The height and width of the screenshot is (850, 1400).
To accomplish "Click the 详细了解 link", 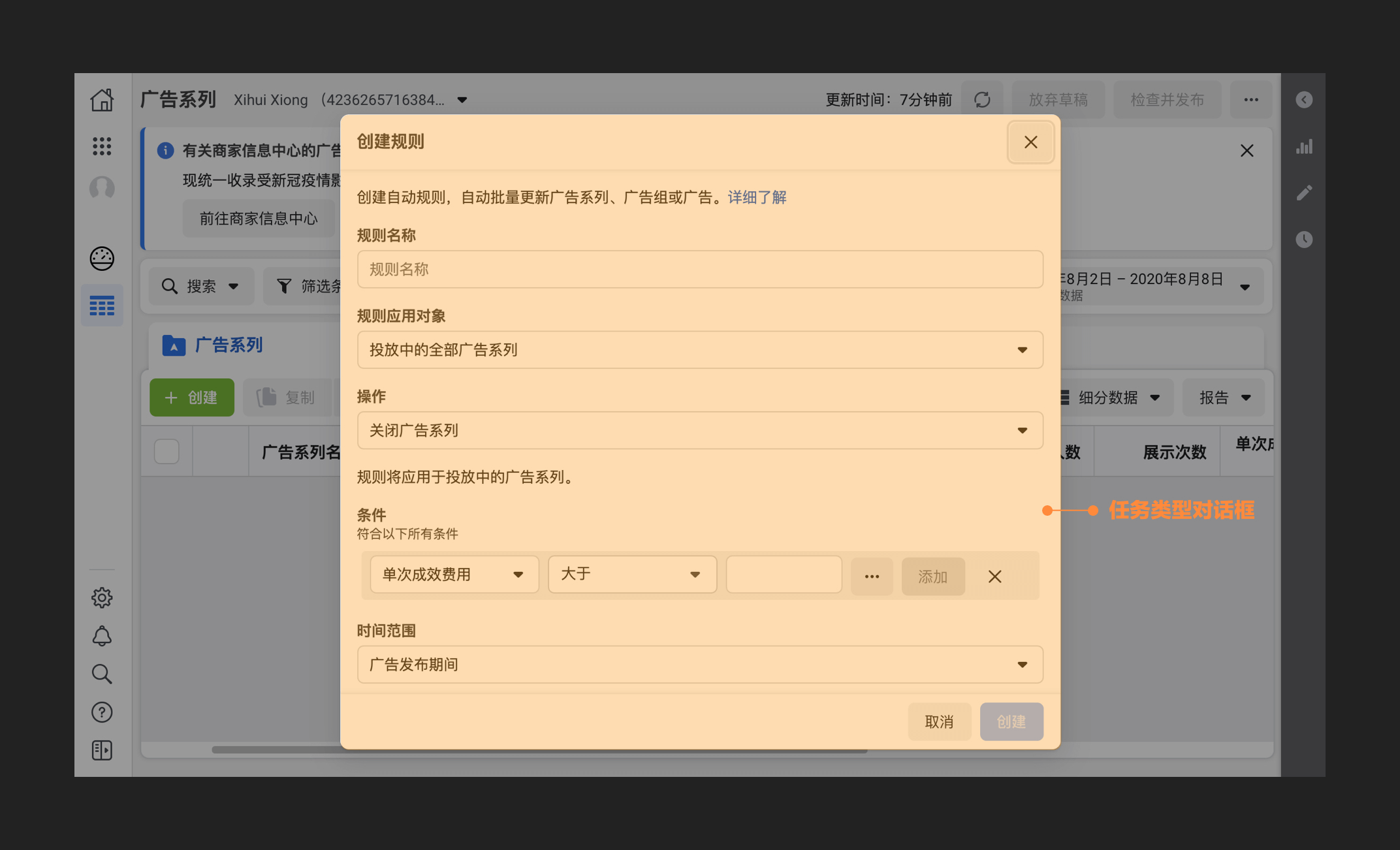I will (757, 197).
